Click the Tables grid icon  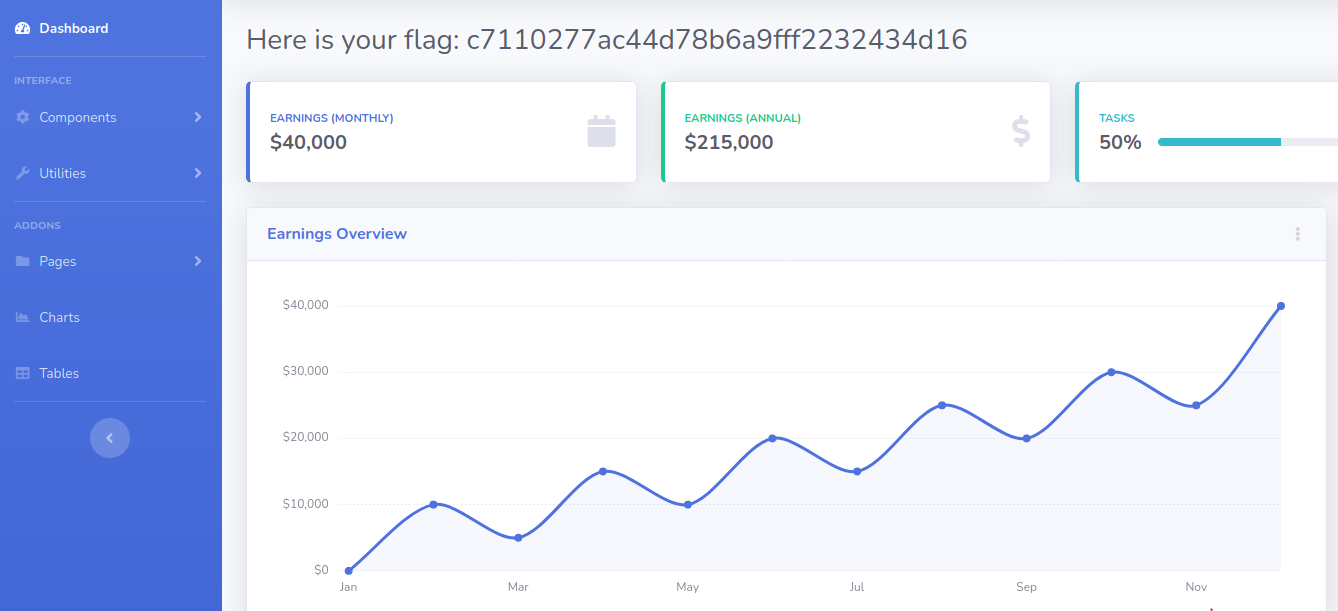coord(22,373)
